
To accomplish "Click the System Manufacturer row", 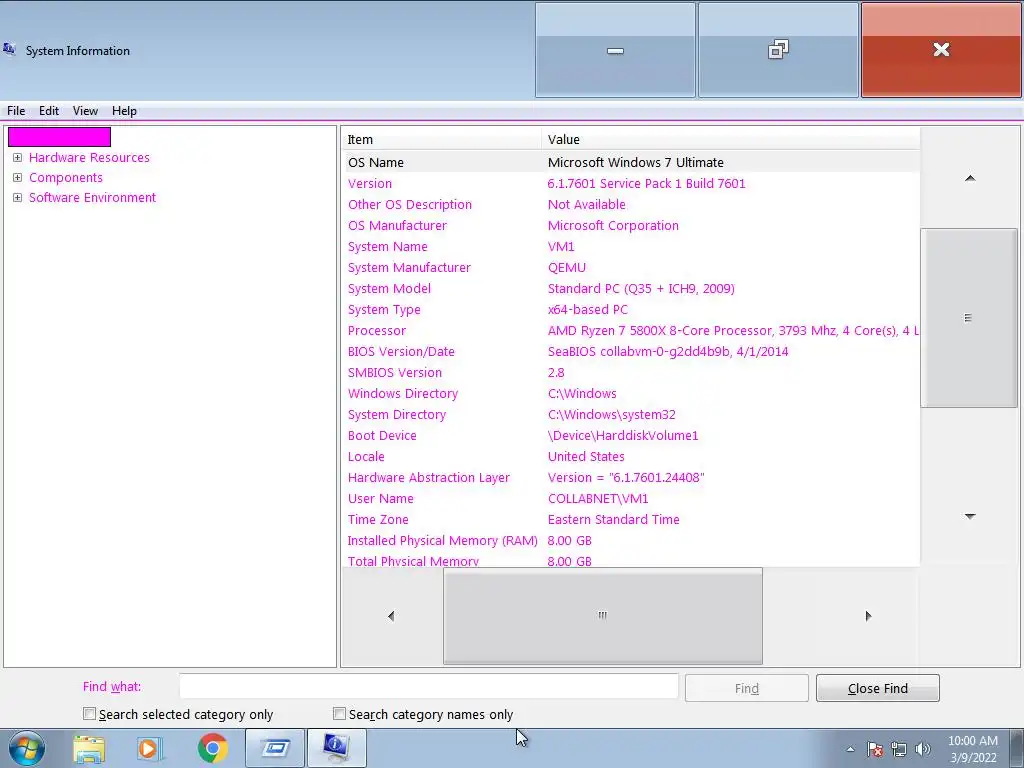I will tap(631, 267).
